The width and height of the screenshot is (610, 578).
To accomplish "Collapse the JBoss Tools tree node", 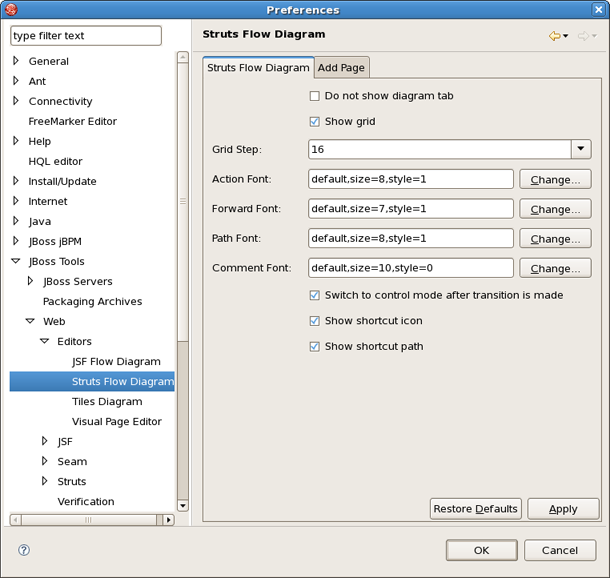I will pyautogui.click(x=16, y=261).
